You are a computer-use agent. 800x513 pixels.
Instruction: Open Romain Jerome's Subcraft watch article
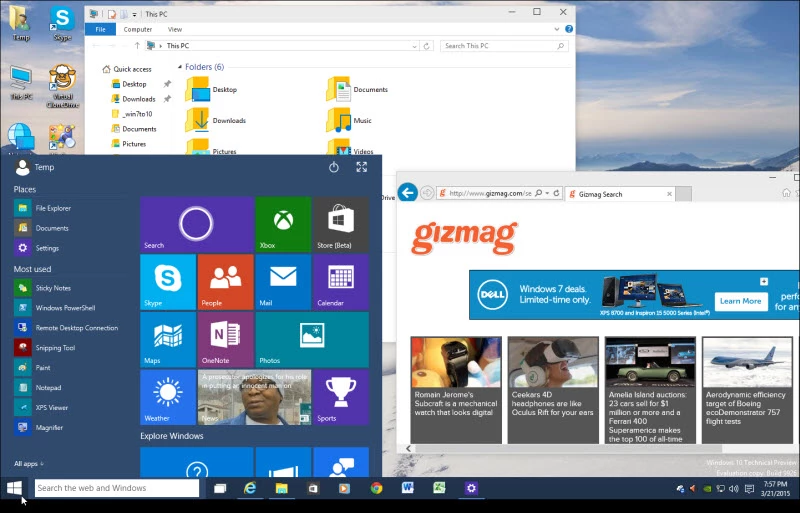(x=456, y=390)
